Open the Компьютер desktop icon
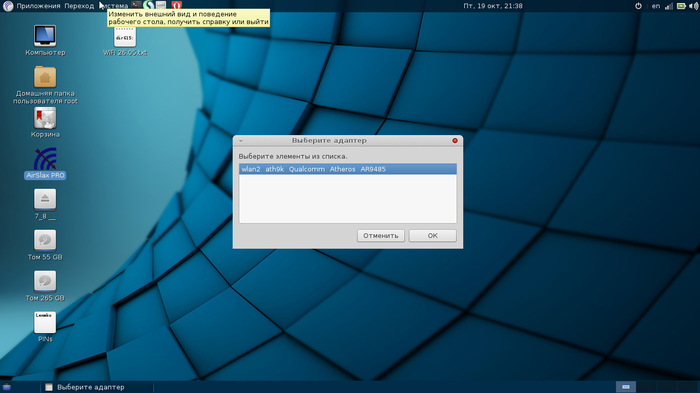Image resolution: width=700 pixels, height=393 pixels. point(45,36)
